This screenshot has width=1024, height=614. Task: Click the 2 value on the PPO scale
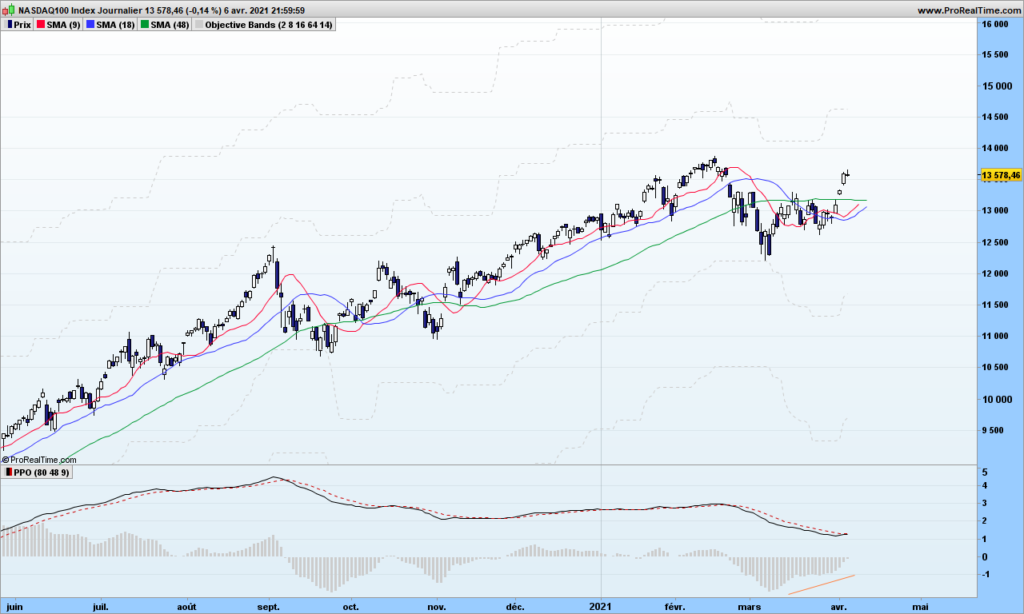click(x=985, y=521)
